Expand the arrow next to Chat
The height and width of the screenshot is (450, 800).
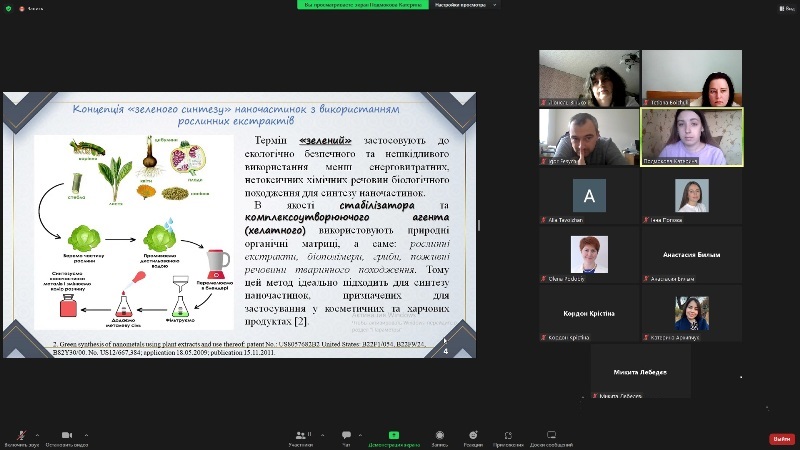(360, 435)
